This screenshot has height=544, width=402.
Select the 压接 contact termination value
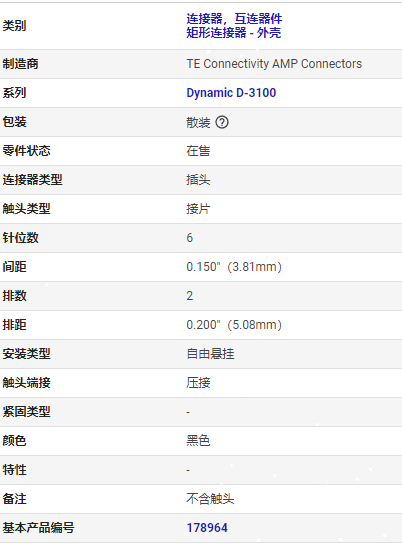tap(198, 383)
